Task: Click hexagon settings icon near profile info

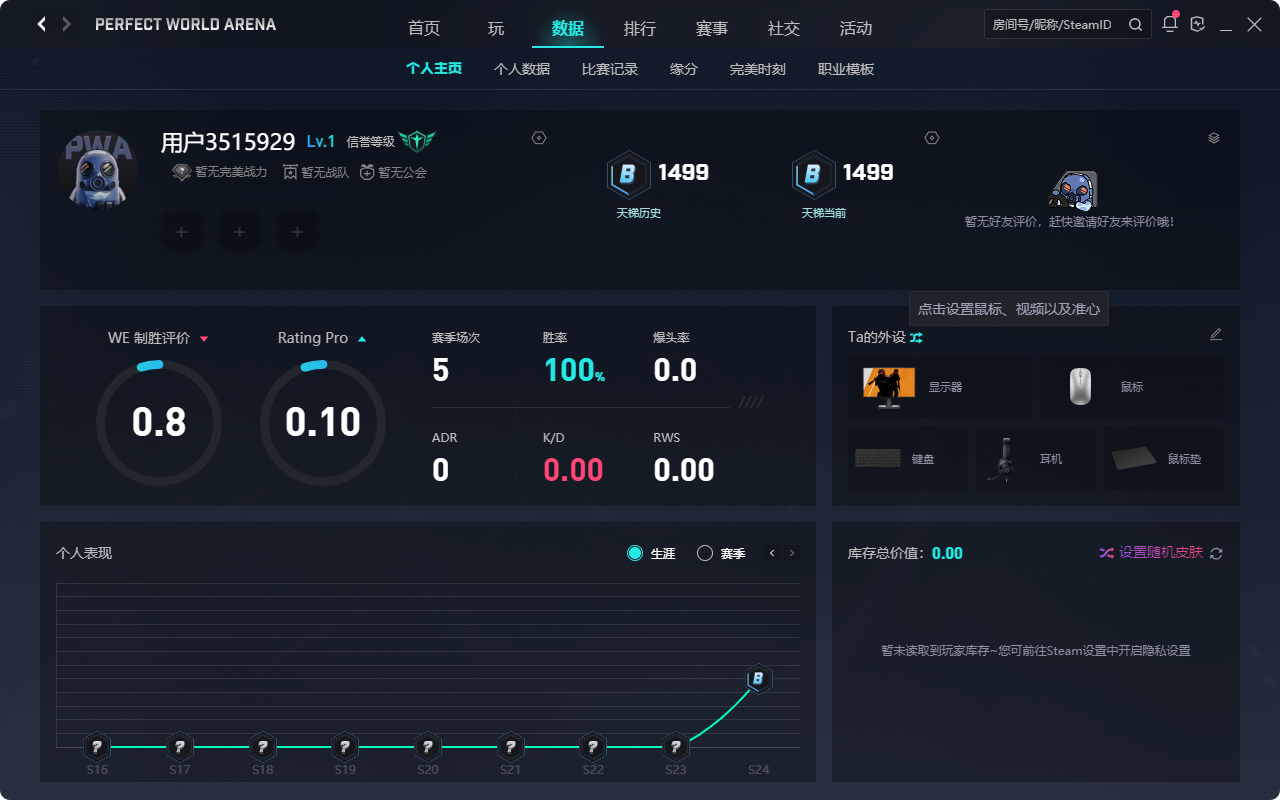Action: pos(539,138)
